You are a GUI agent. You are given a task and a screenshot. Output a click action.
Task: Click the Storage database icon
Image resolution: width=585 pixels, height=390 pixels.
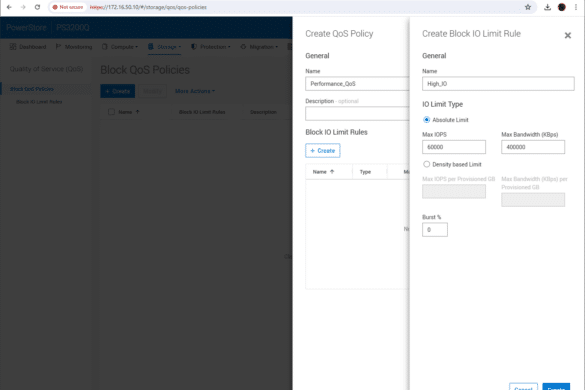(151, 47)
